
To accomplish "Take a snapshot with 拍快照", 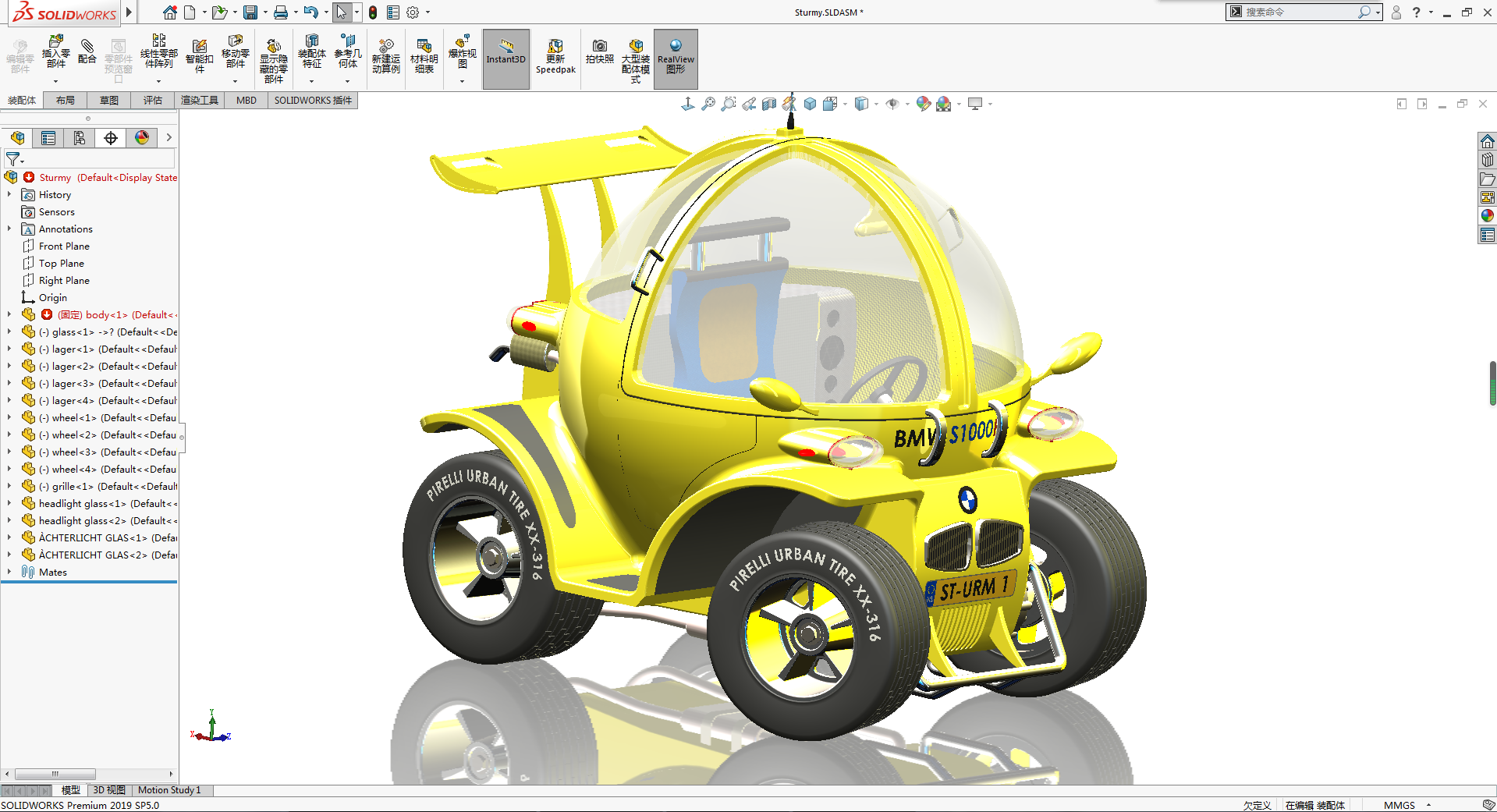I will (600, 52).
